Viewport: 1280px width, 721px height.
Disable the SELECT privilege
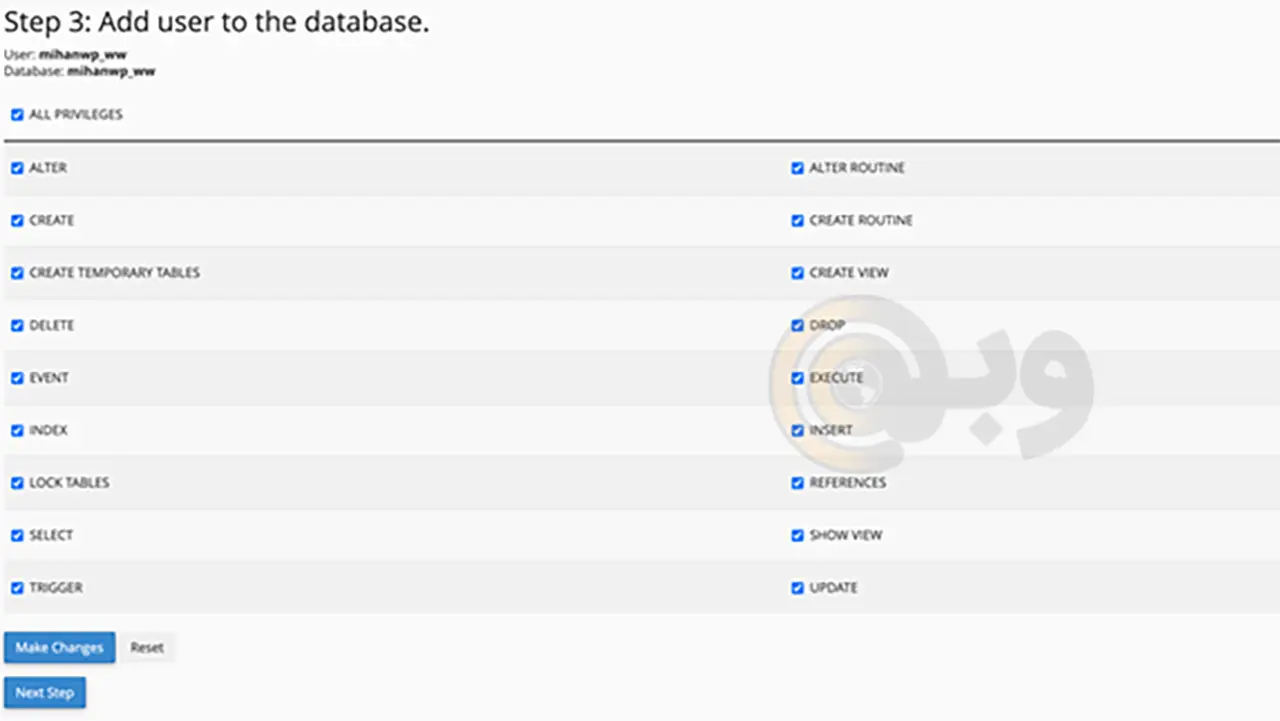[x=17, y=536]
